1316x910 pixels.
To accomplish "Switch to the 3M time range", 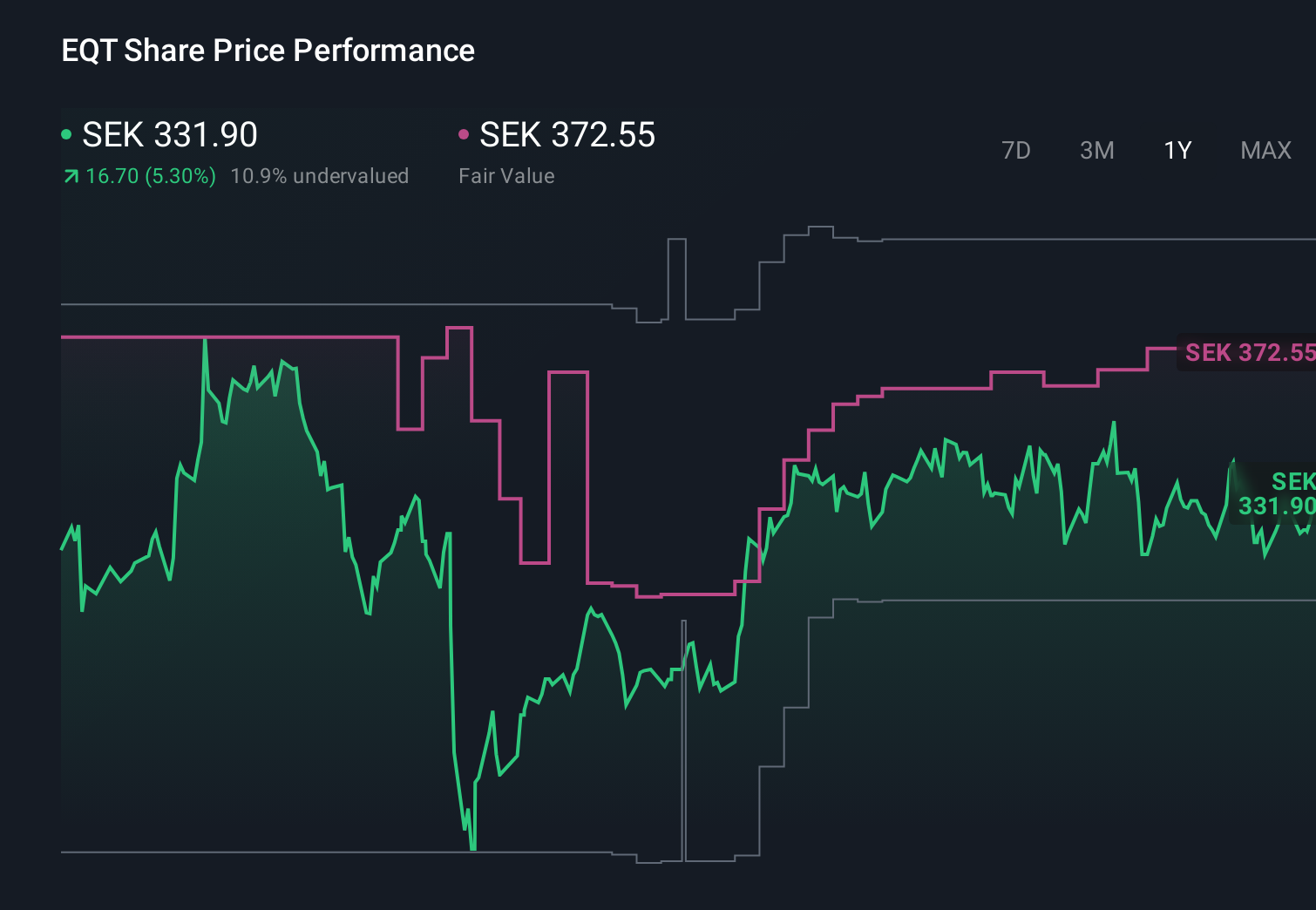I will 1096,150.
